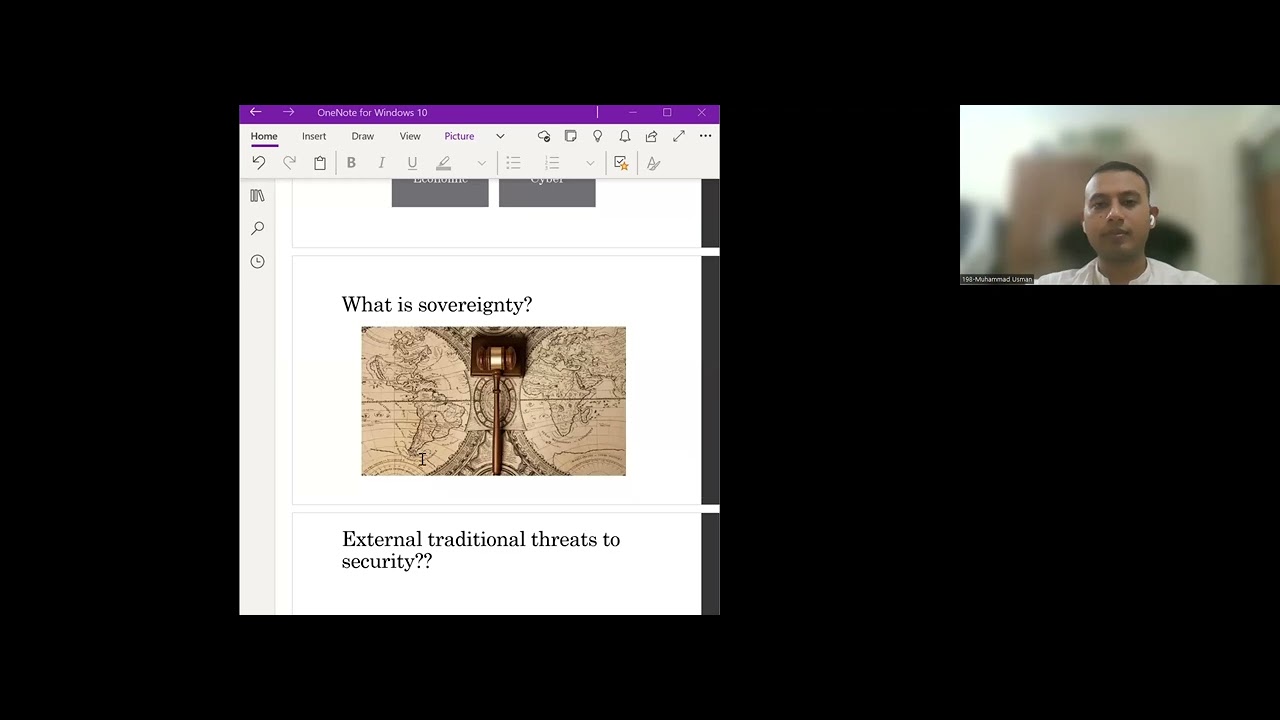Toggle italic formatting

381,163
